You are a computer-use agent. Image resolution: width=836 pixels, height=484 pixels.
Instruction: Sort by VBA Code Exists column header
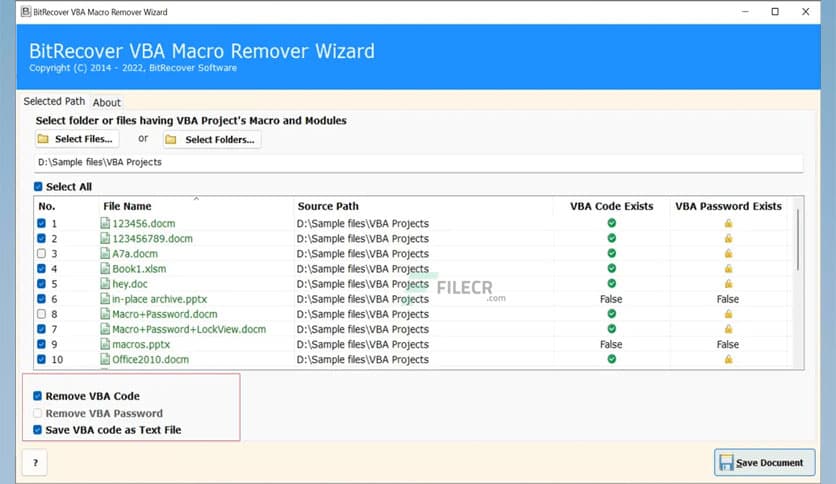coord(612,206)
